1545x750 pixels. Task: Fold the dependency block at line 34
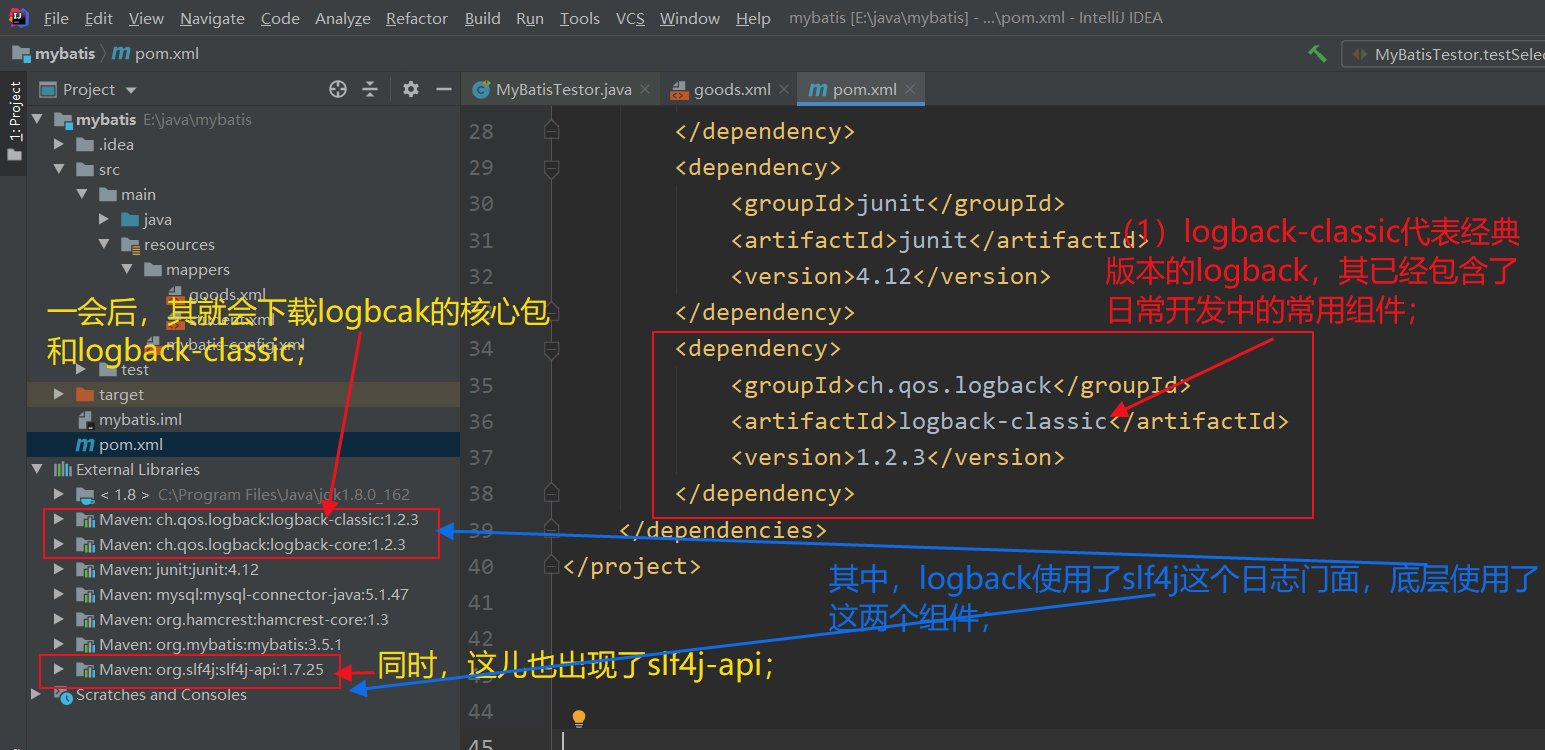coord(551,349)
